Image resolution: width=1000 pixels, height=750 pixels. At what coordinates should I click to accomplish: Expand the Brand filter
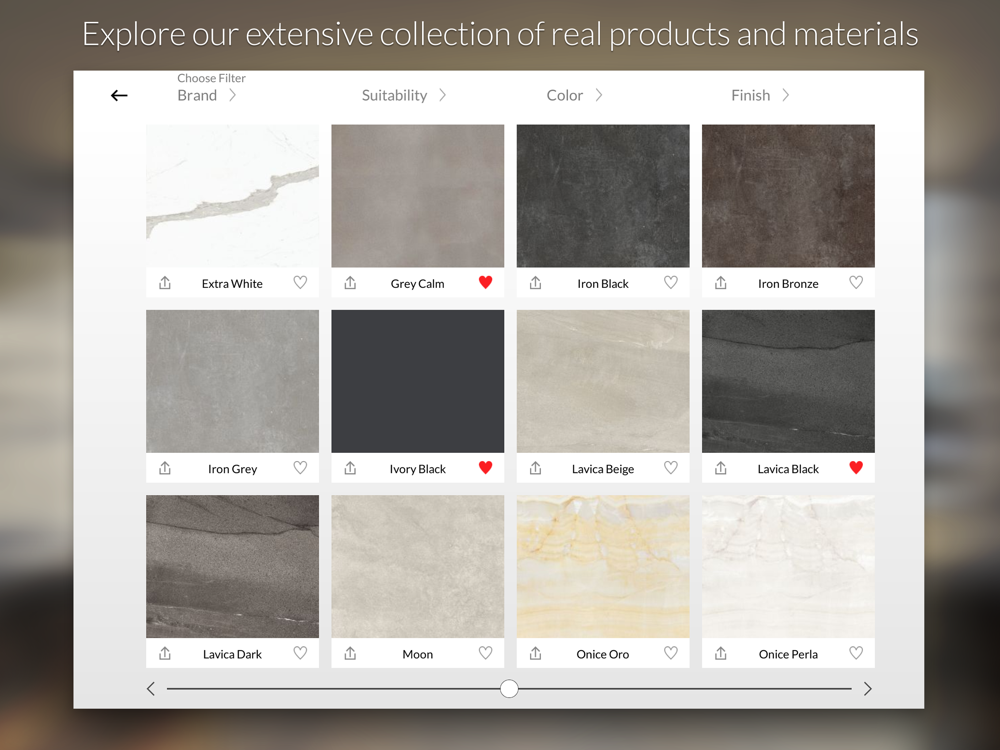[x=207, y=96]
